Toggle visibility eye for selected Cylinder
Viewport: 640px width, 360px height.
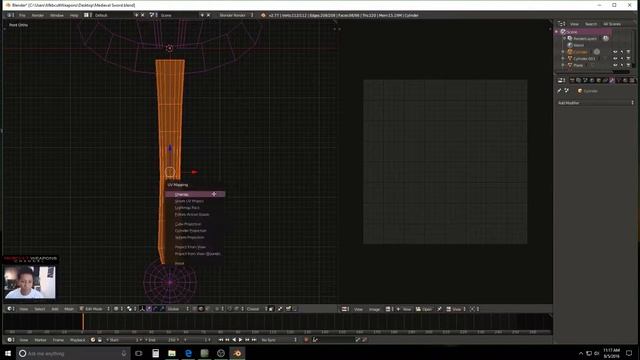pos(615,52)
